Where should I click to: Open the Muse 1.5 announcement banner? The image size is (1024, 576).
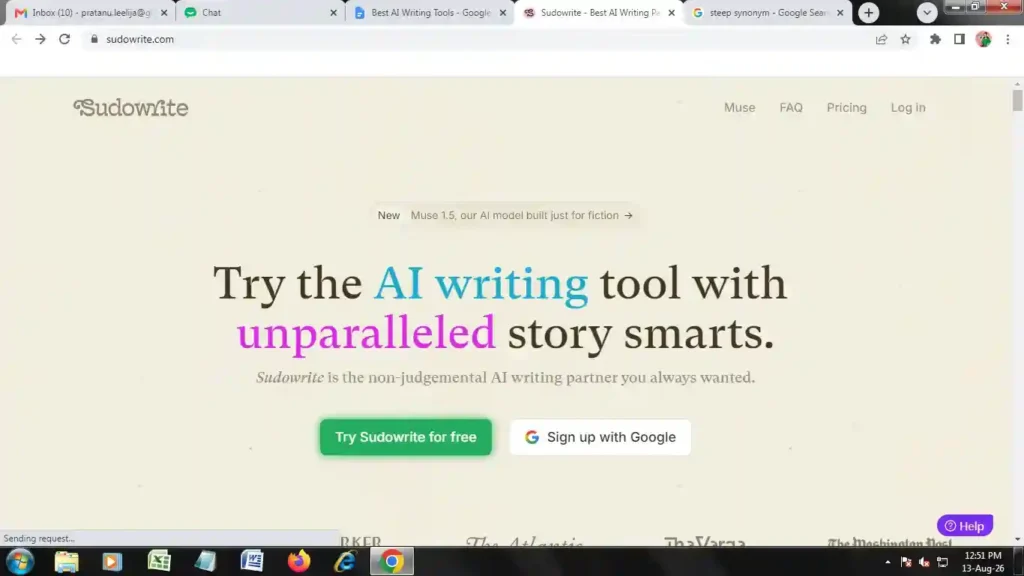(505, 216)
